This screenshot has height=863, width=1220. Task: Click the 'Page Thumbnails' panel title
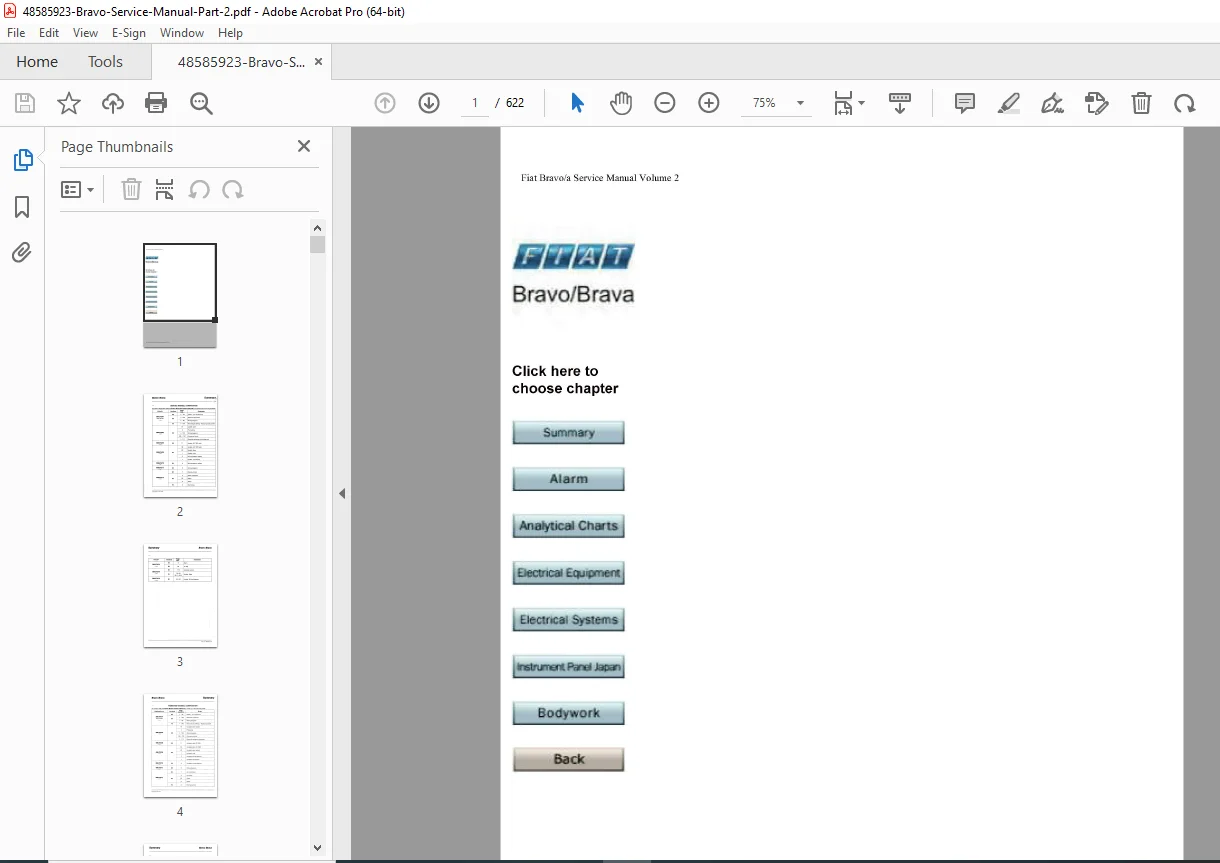(x=117, y=147)
